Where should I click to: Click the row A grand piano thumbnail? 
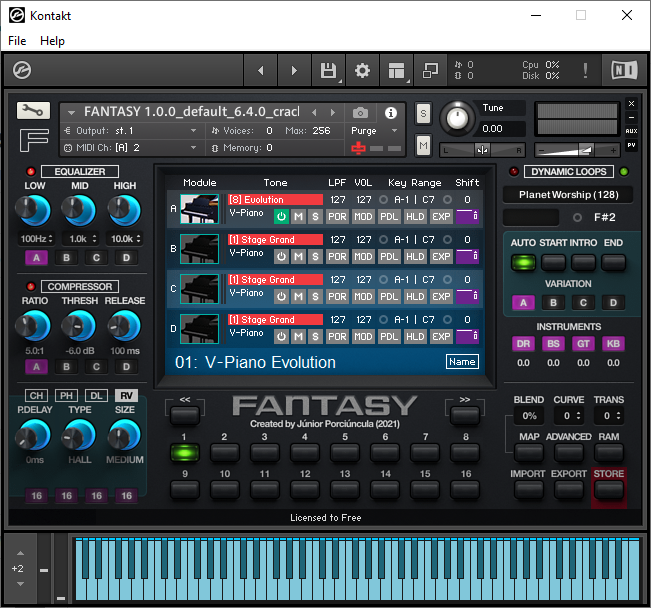click(199, 209)
